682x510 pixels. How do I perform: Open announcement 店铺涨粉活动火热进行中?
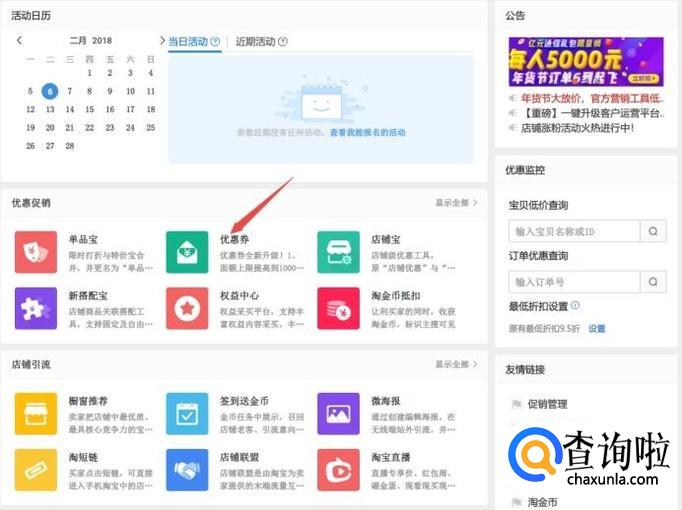point(578,128)
